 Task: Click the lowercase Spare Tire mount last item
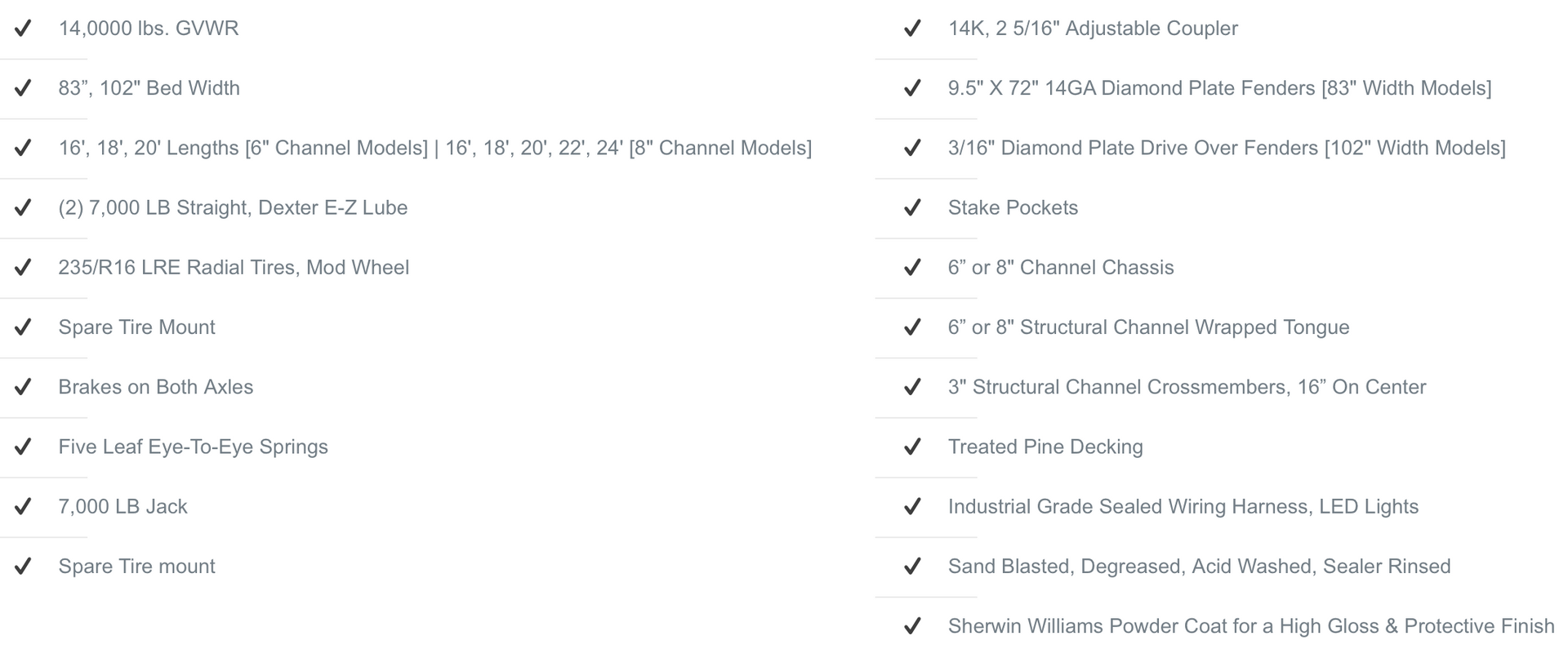pyautogui.click(x=136, y=567)
